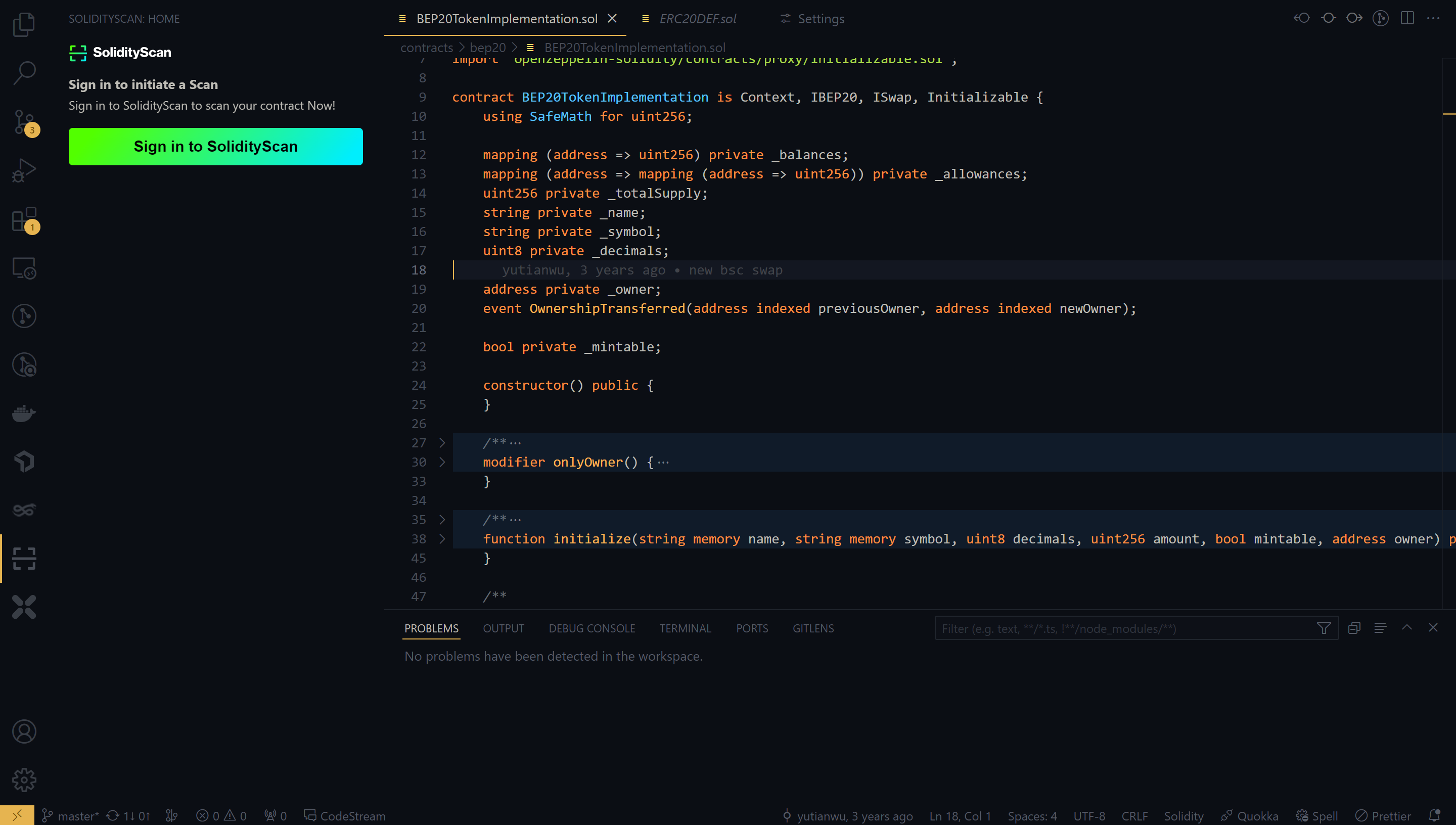Open the Extensions view

coord(24,220)
